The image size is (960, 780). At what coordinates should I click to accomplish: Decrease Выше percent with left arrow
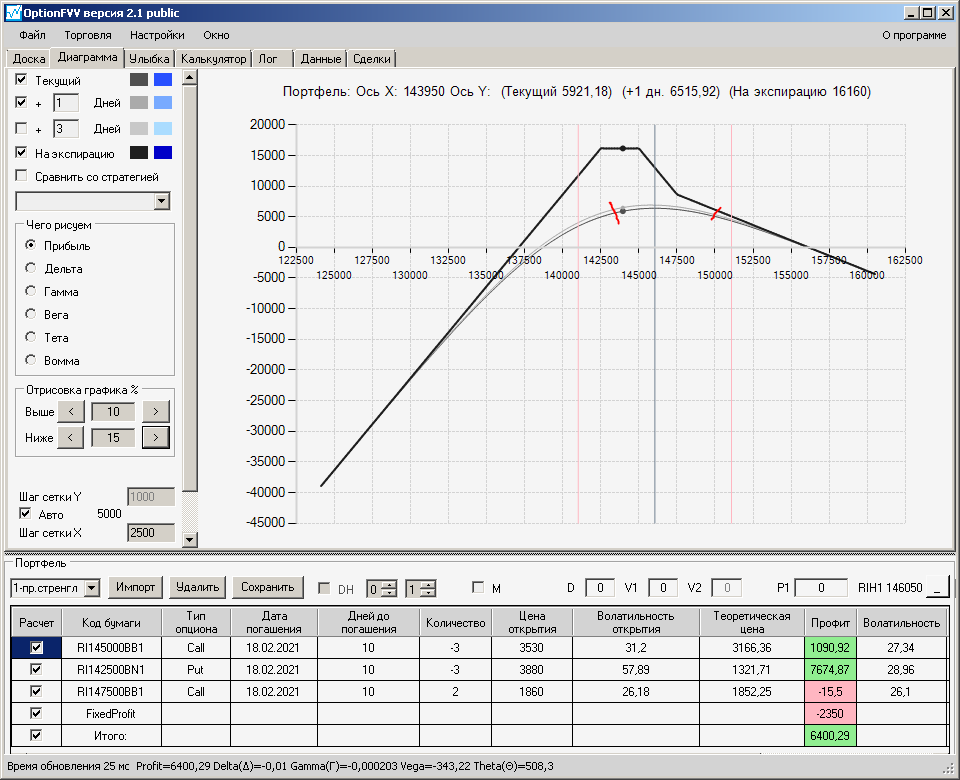[x=70, y=411]
